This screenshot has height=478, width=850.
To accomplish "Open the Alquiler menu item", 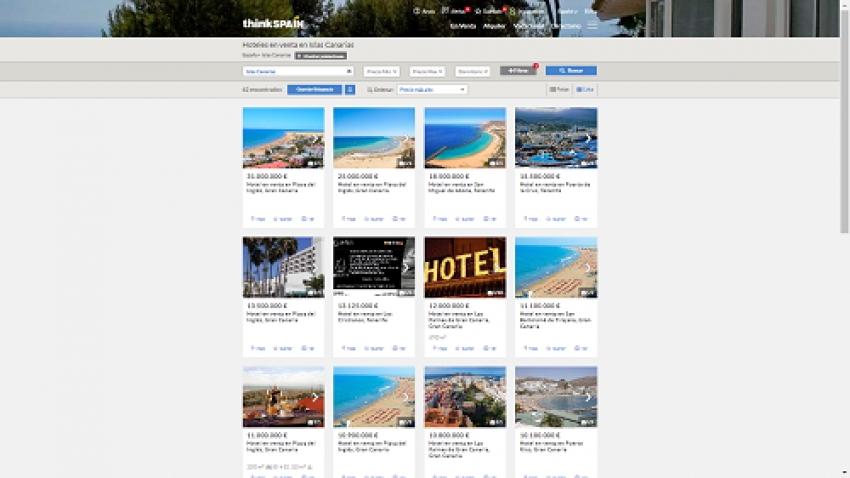I will [x=494, y=26].
